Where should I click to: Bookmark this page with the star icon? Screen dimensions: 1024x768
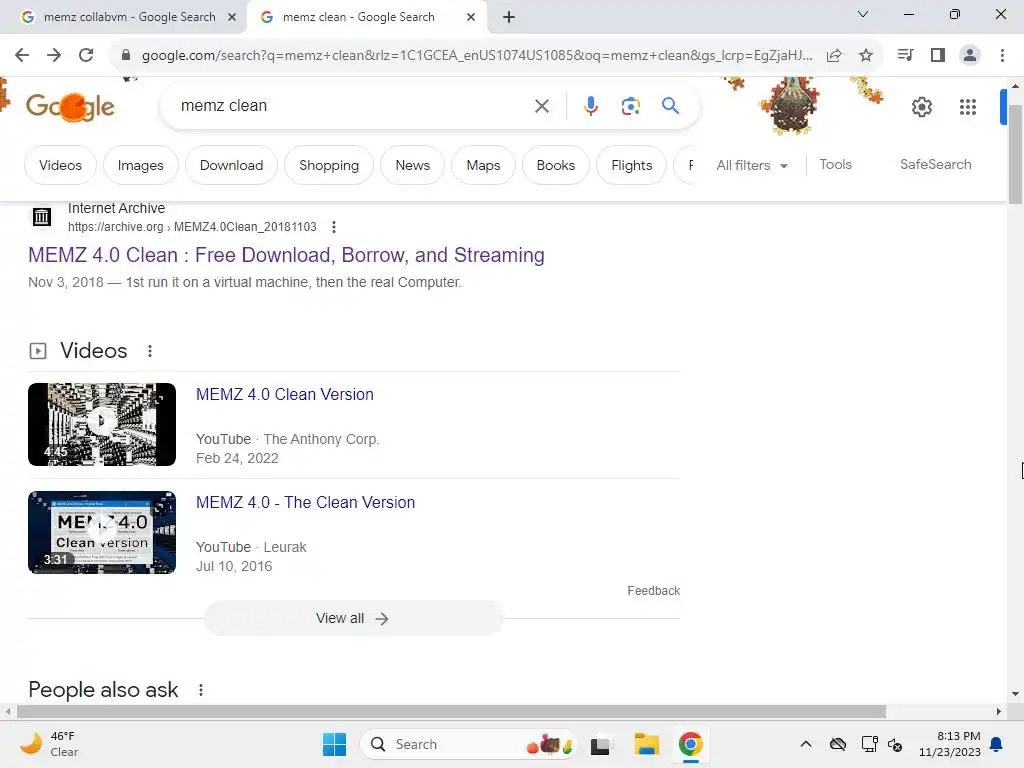coord(866,56)
